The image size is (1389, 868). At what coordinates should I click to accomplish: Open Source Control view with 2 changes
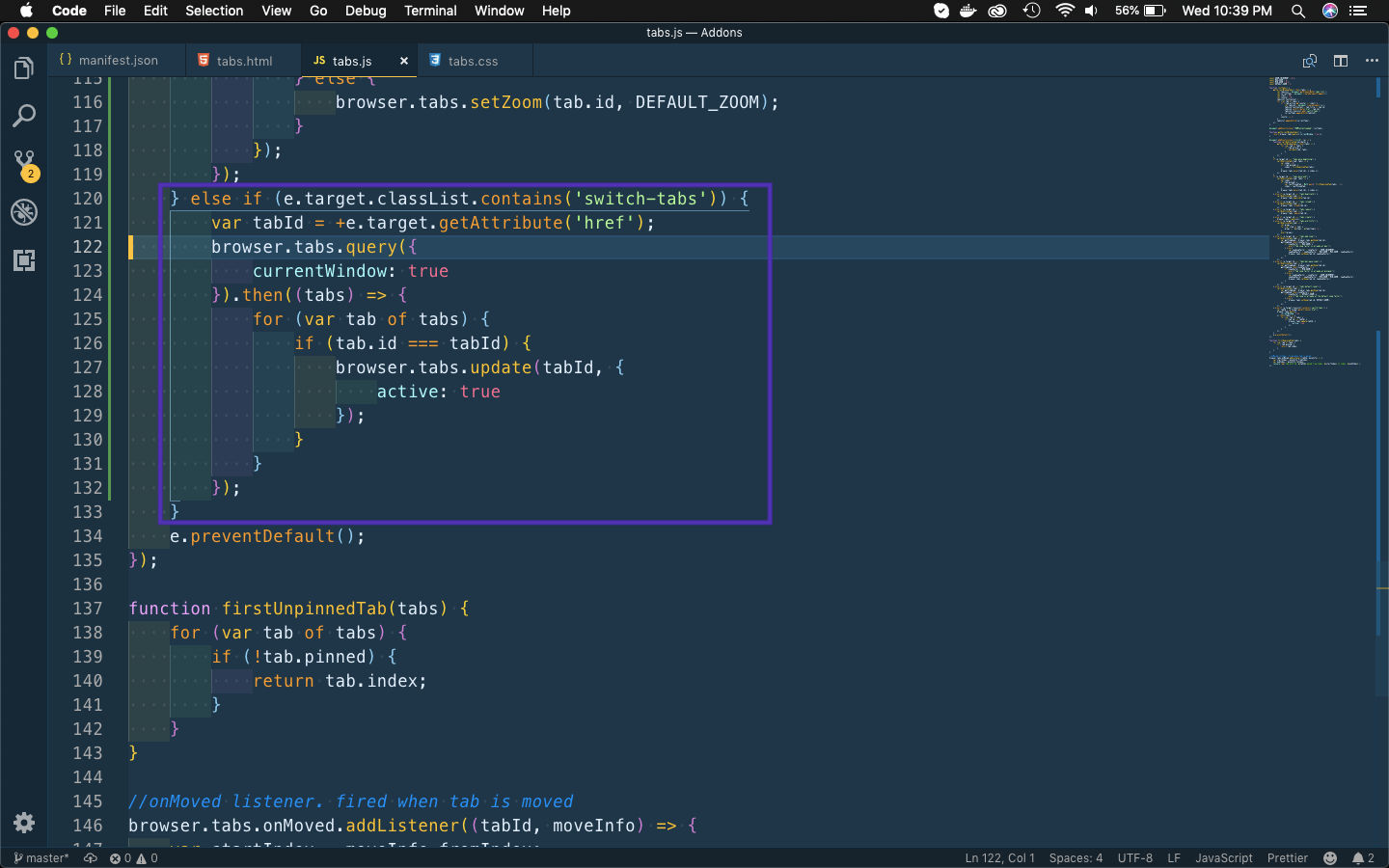pos(24,165)
